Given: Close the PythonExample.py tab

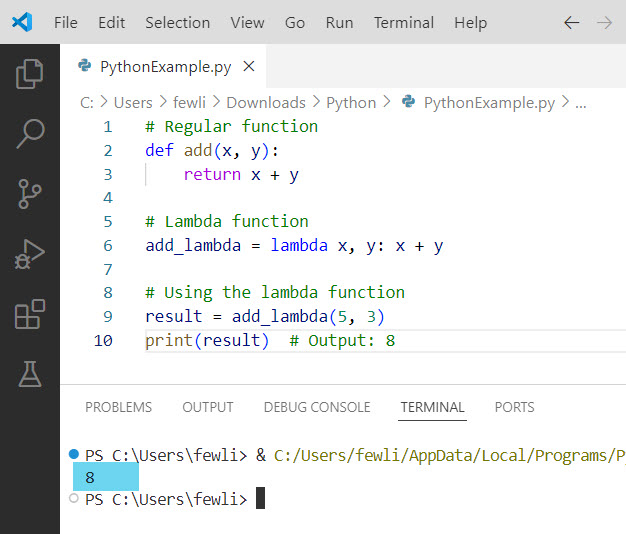Looking at the screenshot, I should (249, 66).
